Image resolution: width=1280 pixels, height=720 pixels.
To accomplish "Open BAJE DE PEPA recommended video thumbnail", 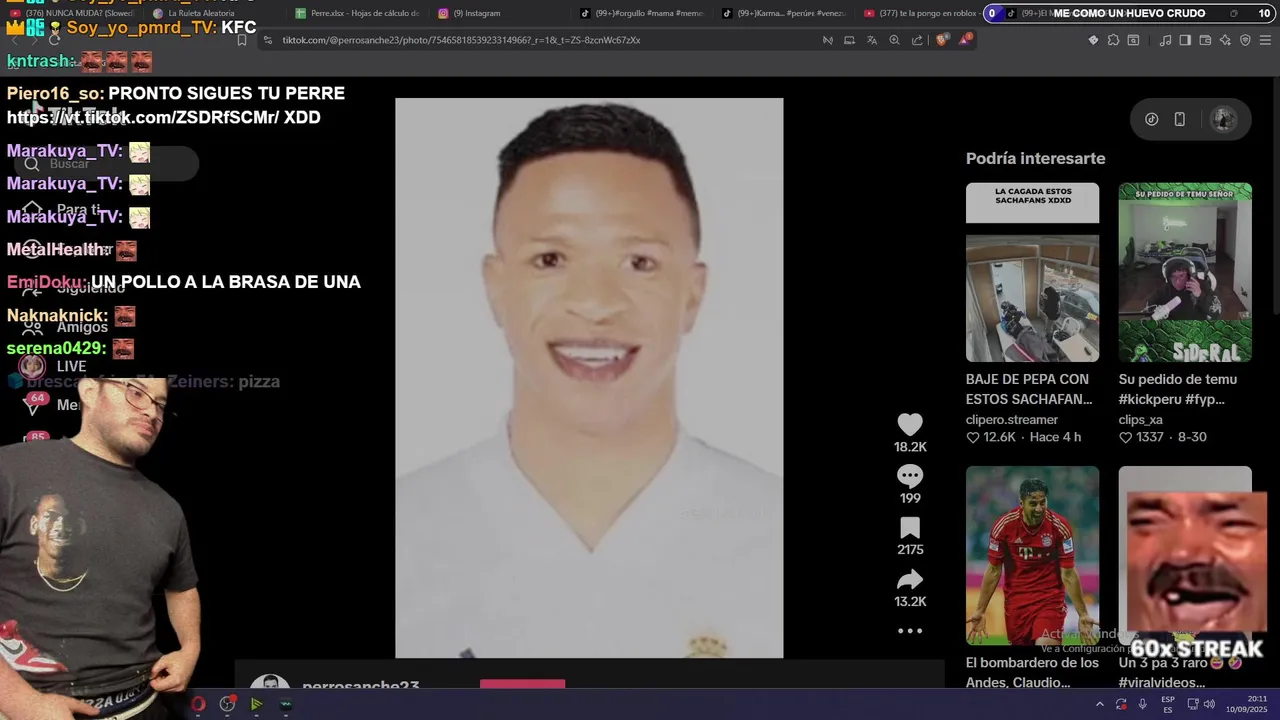I will click(x=1032, y=272).
